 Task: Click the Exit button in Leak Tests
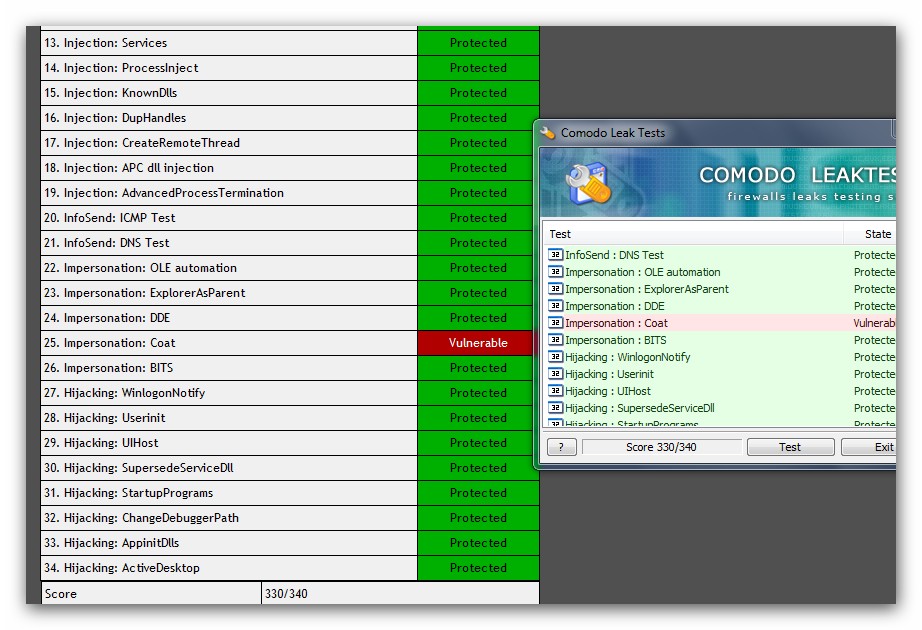[869, 447]
